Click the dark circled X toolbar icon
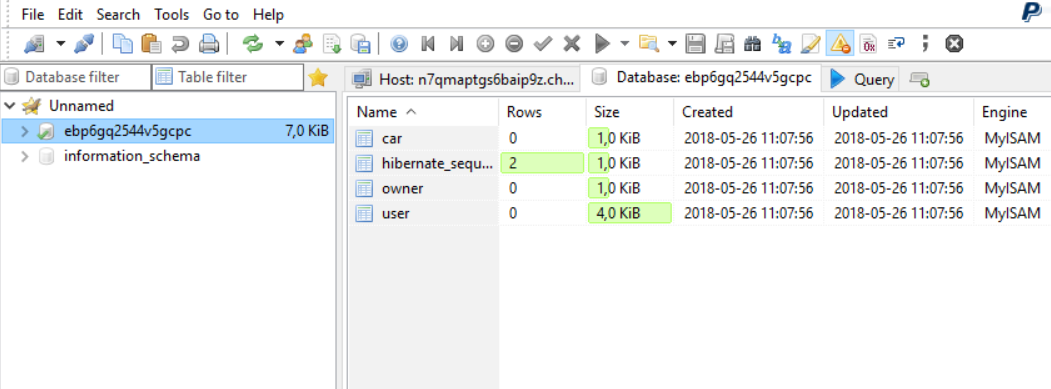The image size is (1051, 389). point(954,44)
